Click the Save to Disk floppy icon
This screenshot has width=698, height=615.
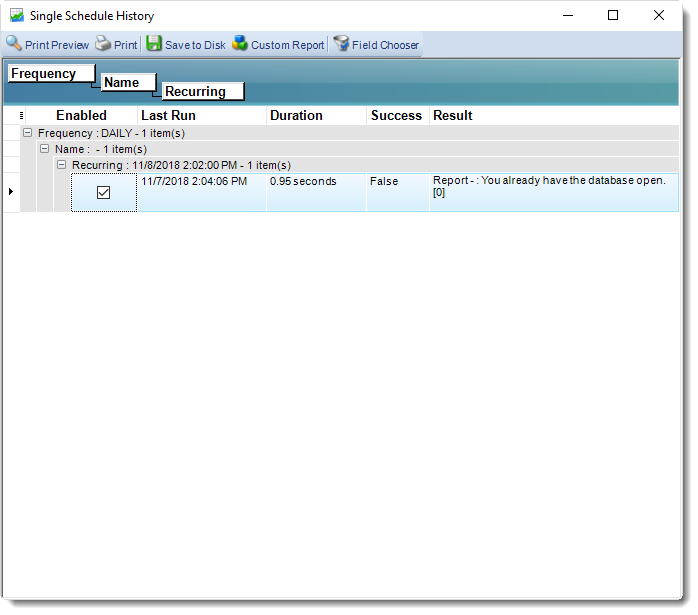click(154, 43)
